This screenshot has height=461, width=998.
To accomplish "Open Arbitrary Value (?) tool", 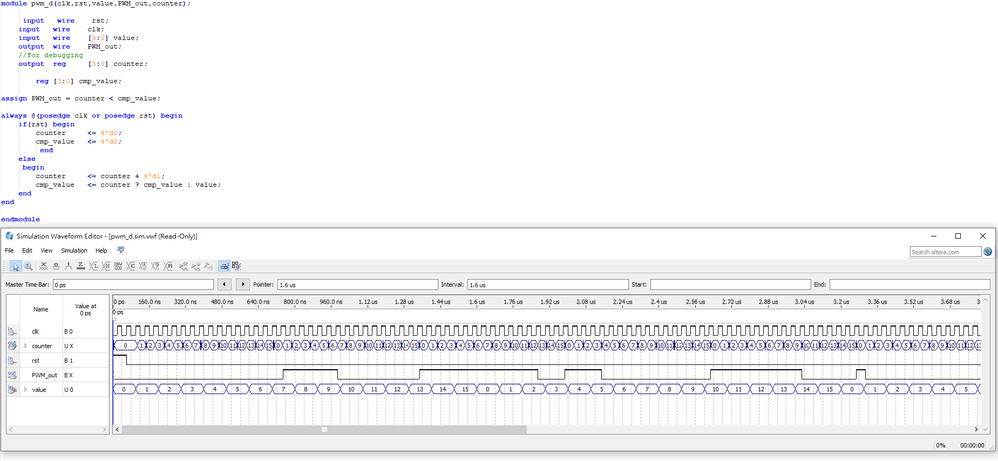I will [156, 266].
